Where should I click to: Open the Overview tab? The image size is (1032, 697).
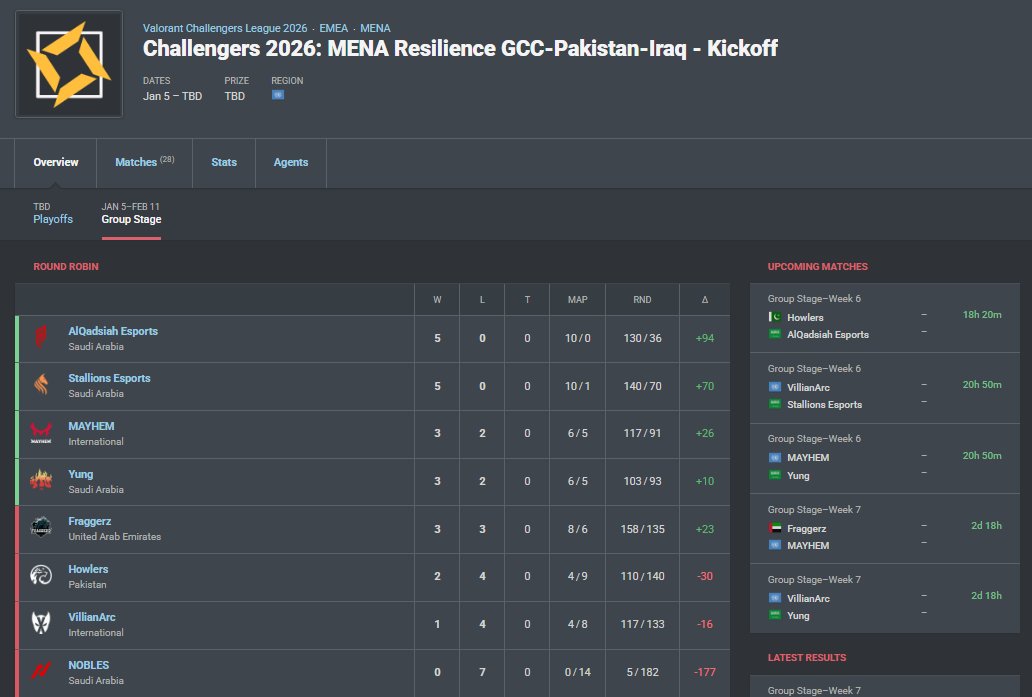point(56,163)
